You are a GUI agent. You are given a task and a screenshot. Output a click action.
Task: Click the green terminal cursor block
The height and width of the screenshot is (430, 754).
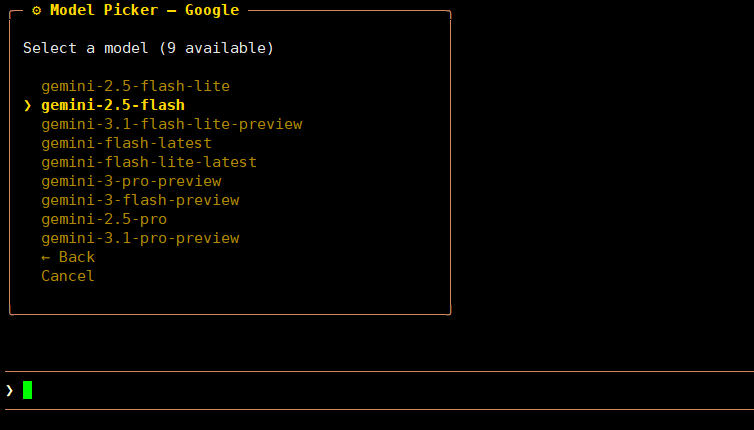pos(27,390)
